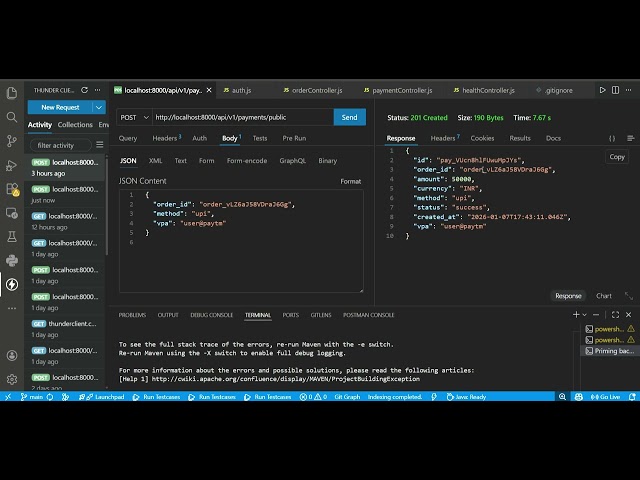Screen dimensions: 640x480
Task: Toggle Response view in the response panel
Action: coord(568,296)
